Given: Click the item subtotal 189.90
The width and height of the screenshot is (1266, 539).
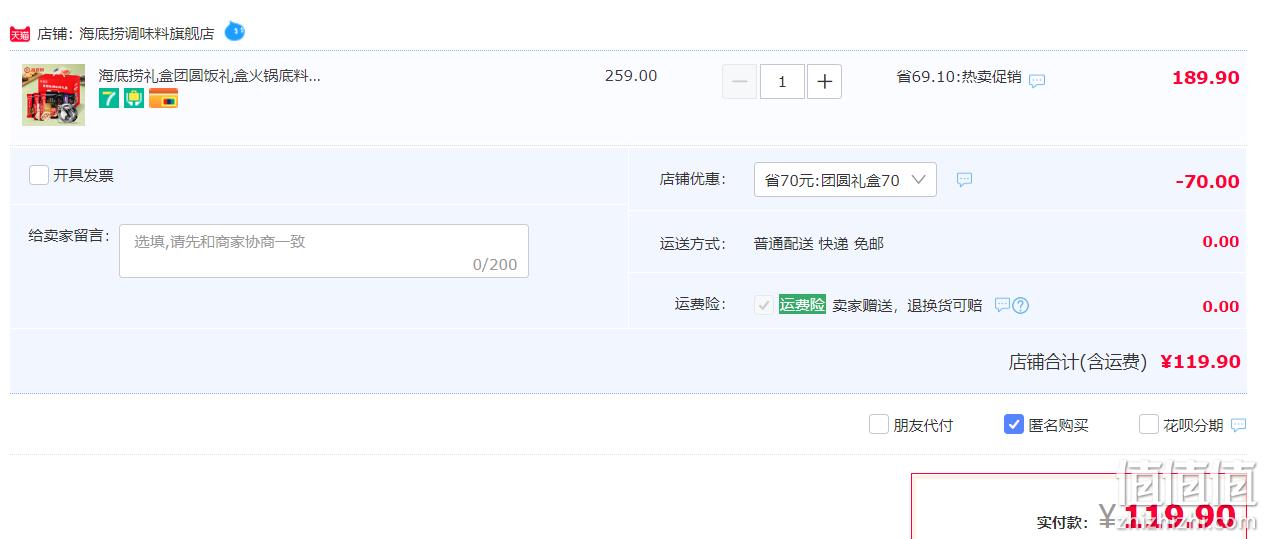Looking at the screenshot, I should click(x=1206, y=77).
